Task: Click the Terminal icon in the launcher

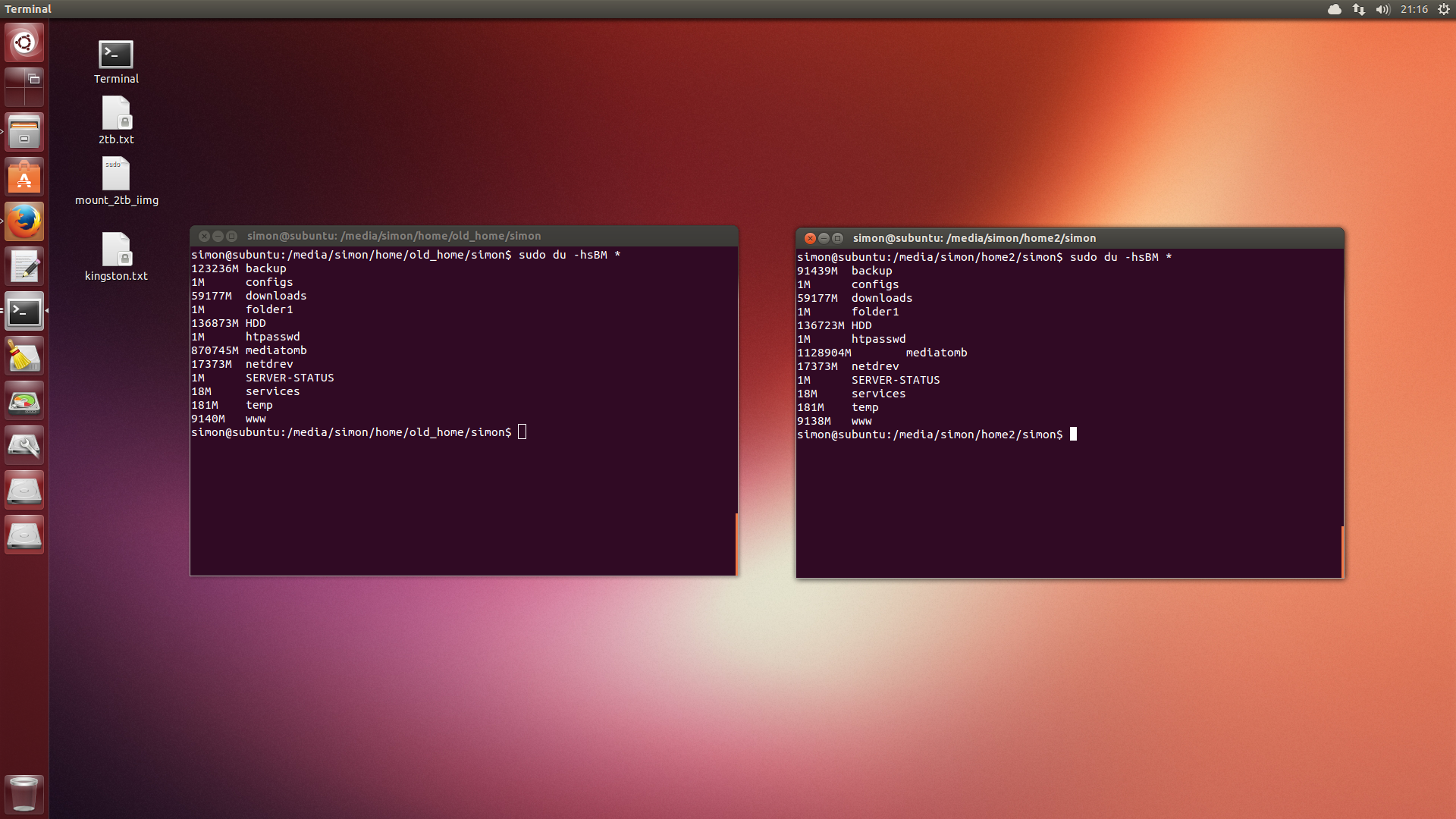Action: [x=24, y=311]
